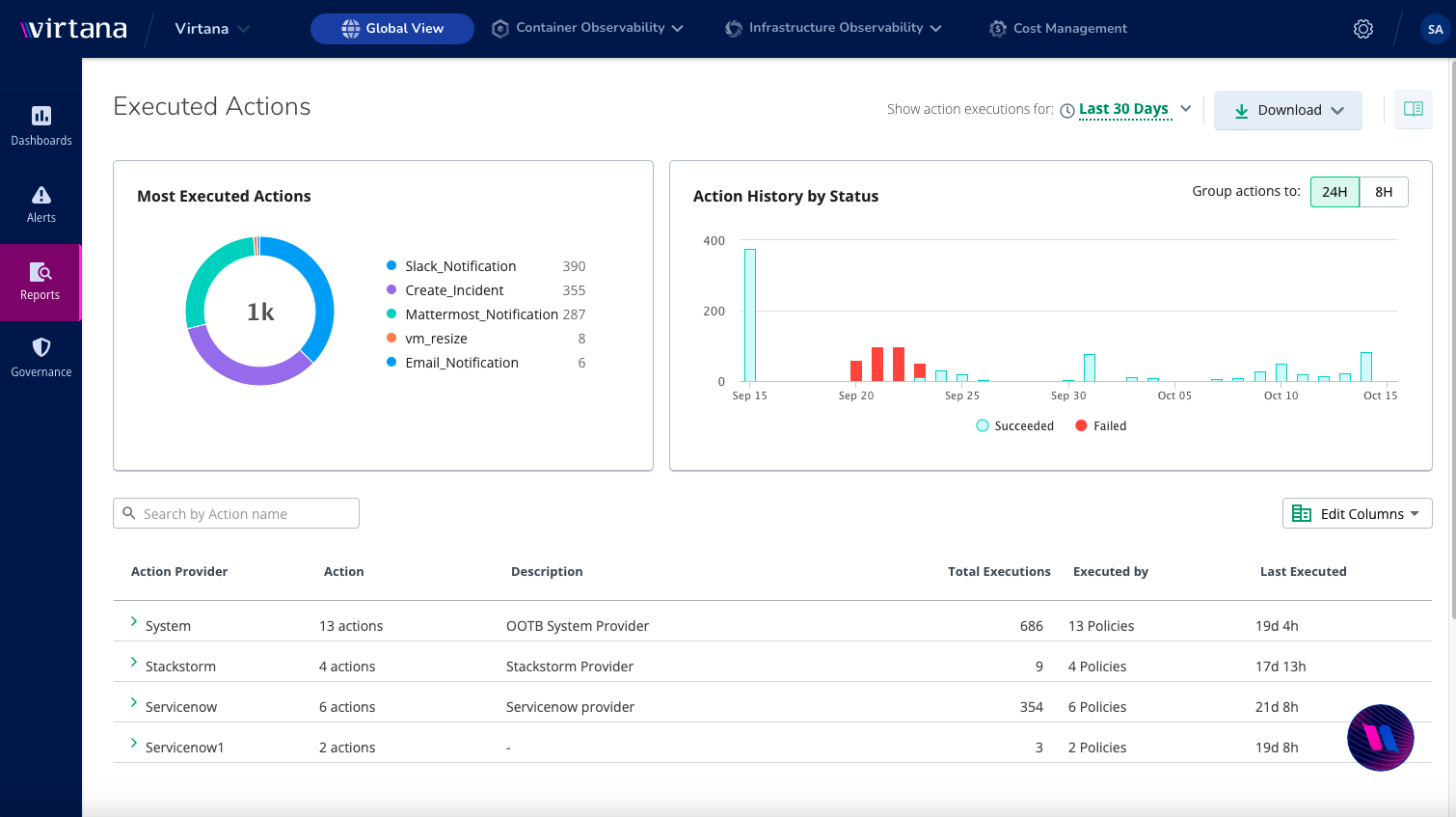This screenshot has height=817, width=1456.
Task: Sort by the Action Provider column header
Action: 179,571
